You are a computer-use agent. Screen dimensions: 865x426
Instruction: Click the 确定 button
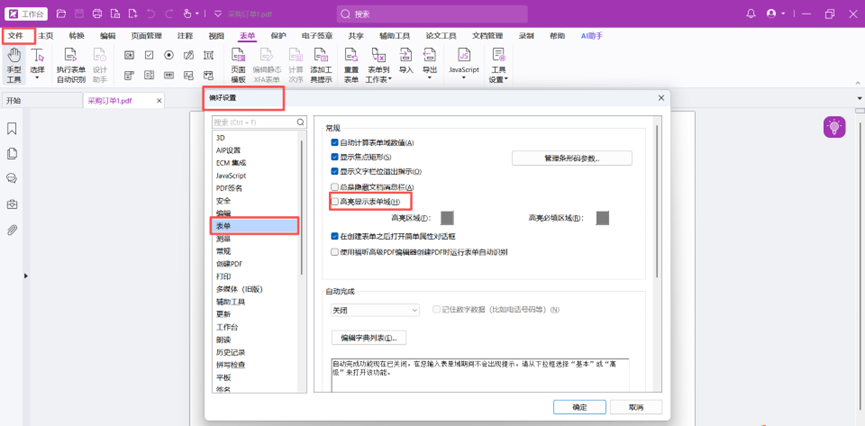click(579, 407)
